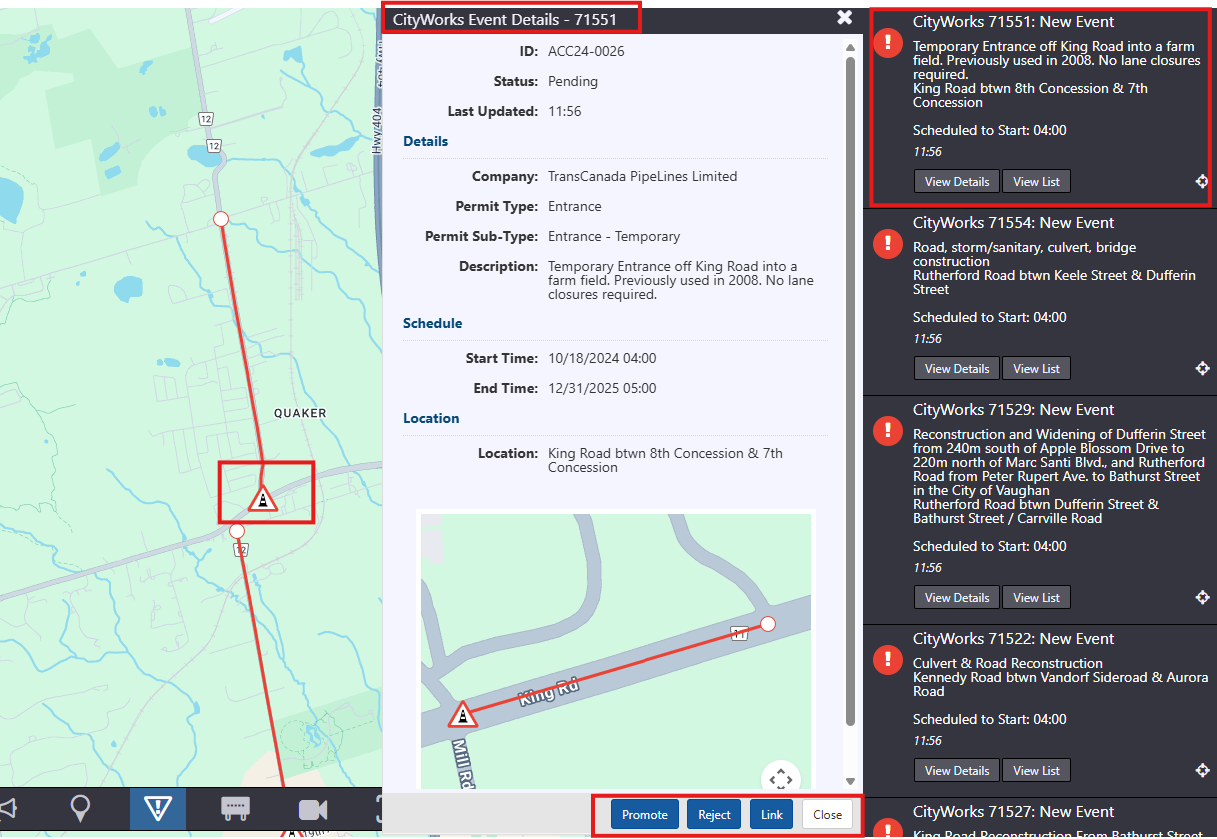Promote the CityWorks event
Image resolution: width=1217 pixels, height=839 pixels.
point(644,814)
